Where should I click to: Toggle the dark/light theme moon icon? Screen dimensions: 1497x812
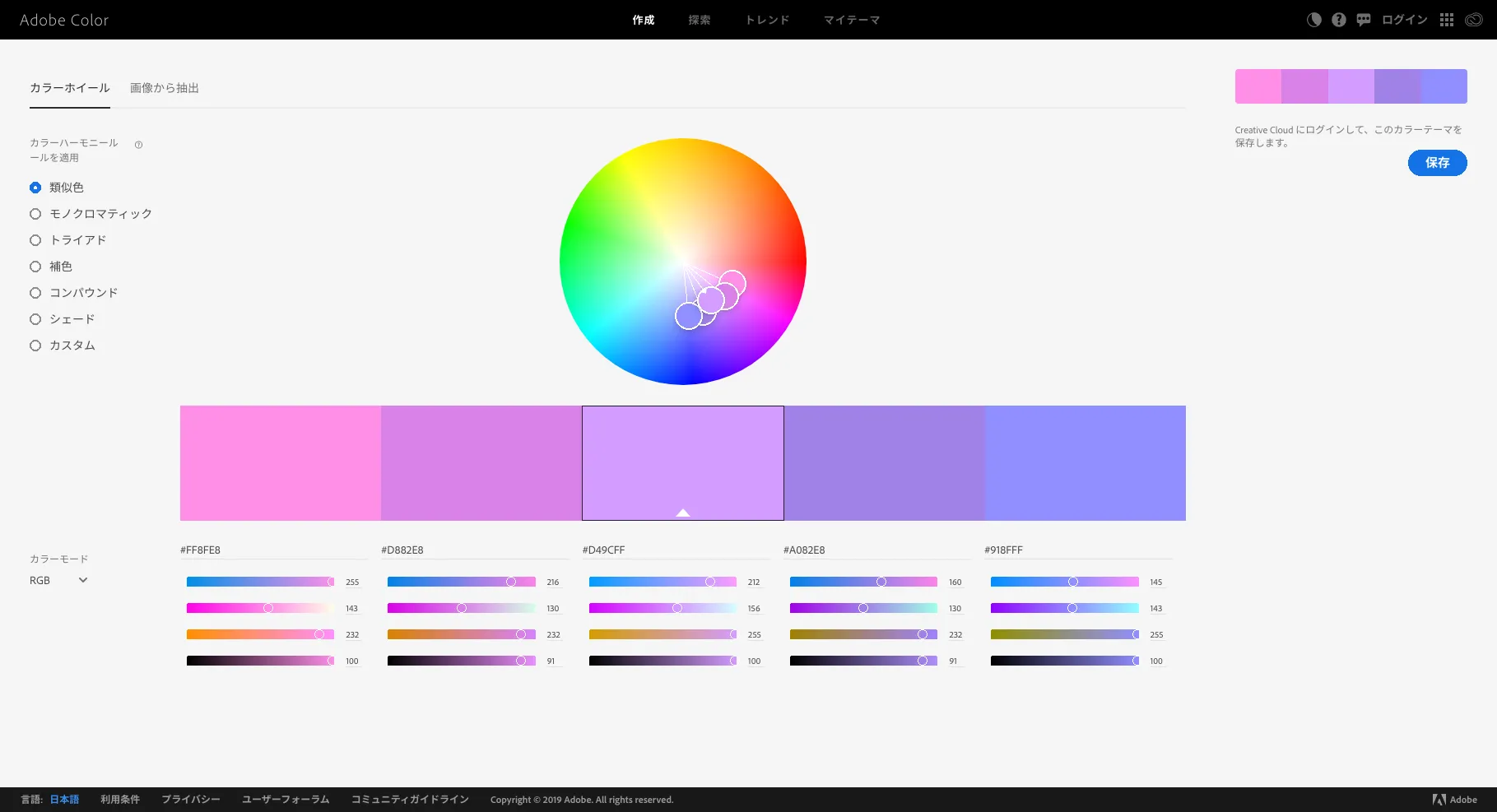tap(1314, 20)
